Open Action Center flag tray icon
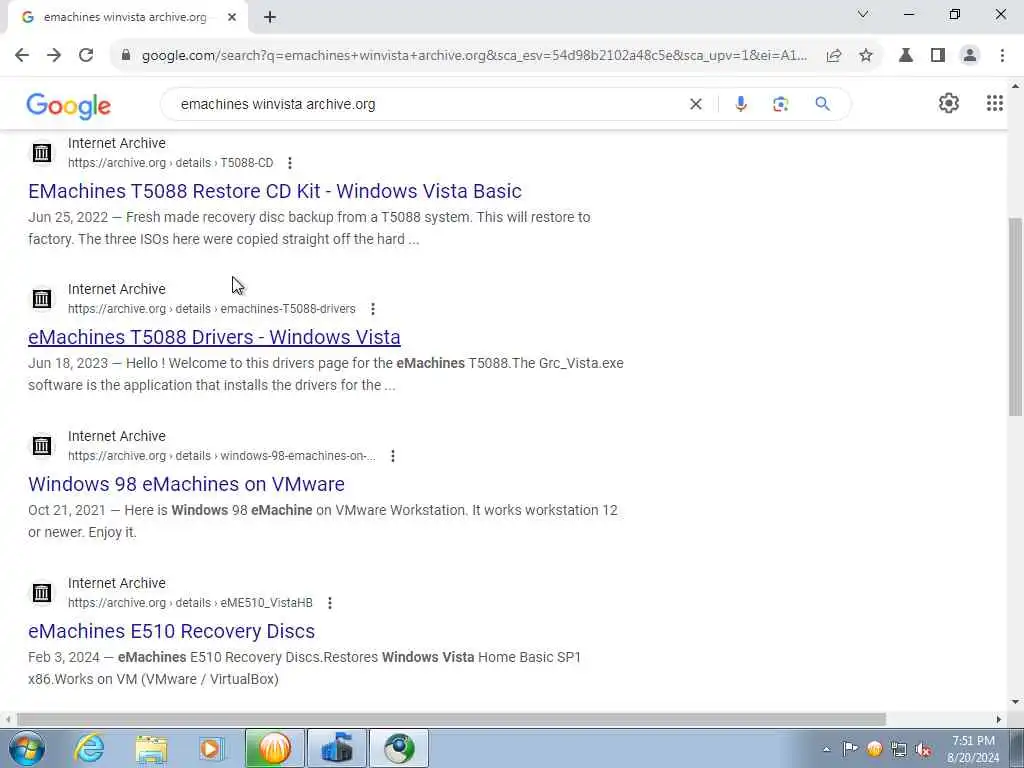Viewport: 1024px width, 768px height. pyautogui.click(x=850, y=748)
